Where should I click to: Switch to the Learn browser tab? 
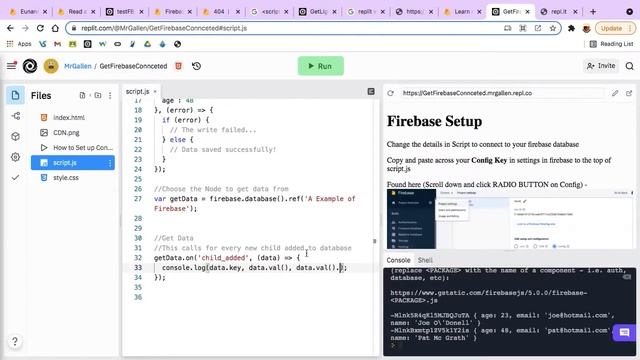(x=462, y=12)
